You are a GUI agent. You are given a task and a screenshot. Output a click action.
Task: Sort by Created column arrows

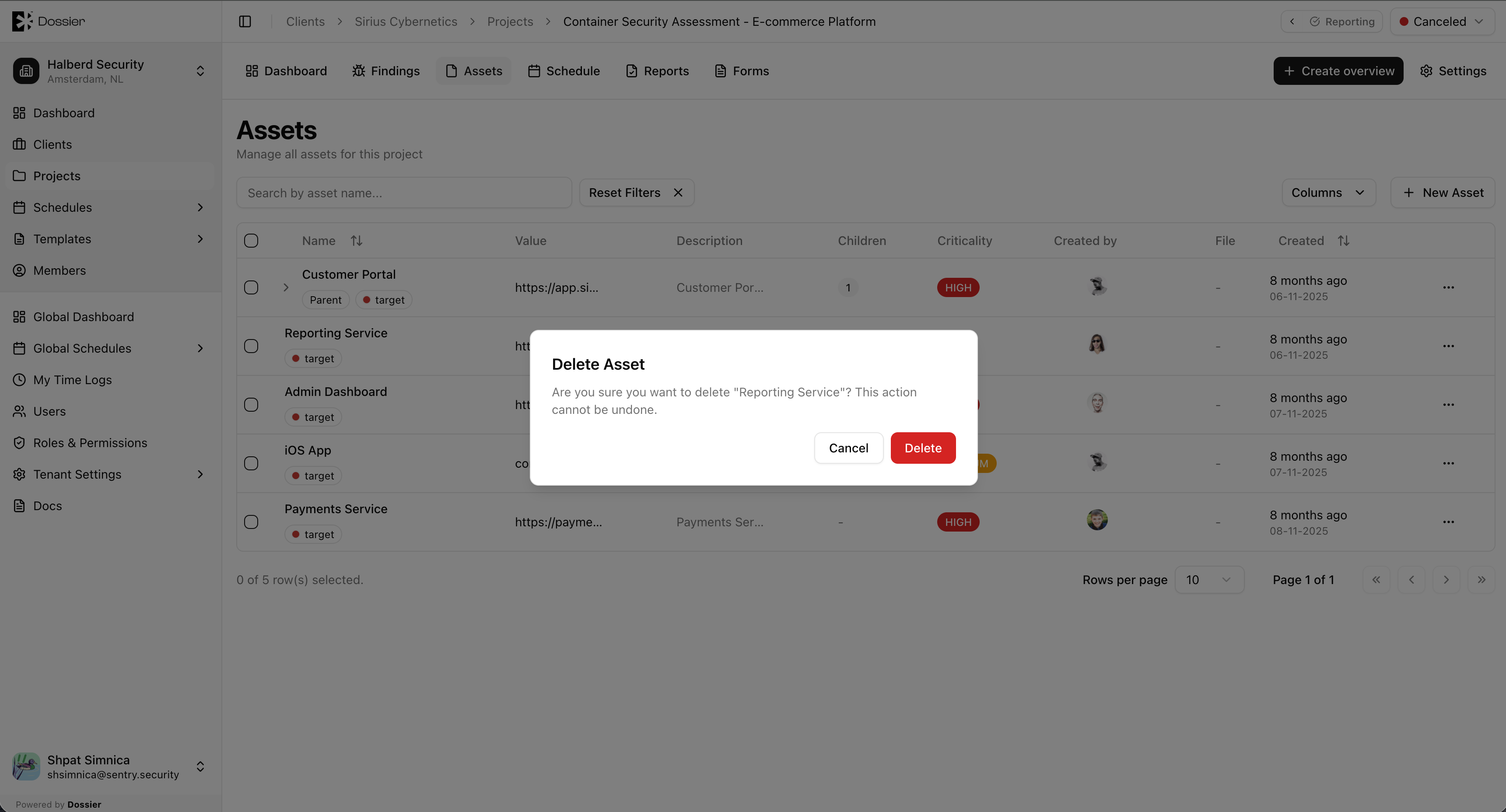tap(1344, 240)
